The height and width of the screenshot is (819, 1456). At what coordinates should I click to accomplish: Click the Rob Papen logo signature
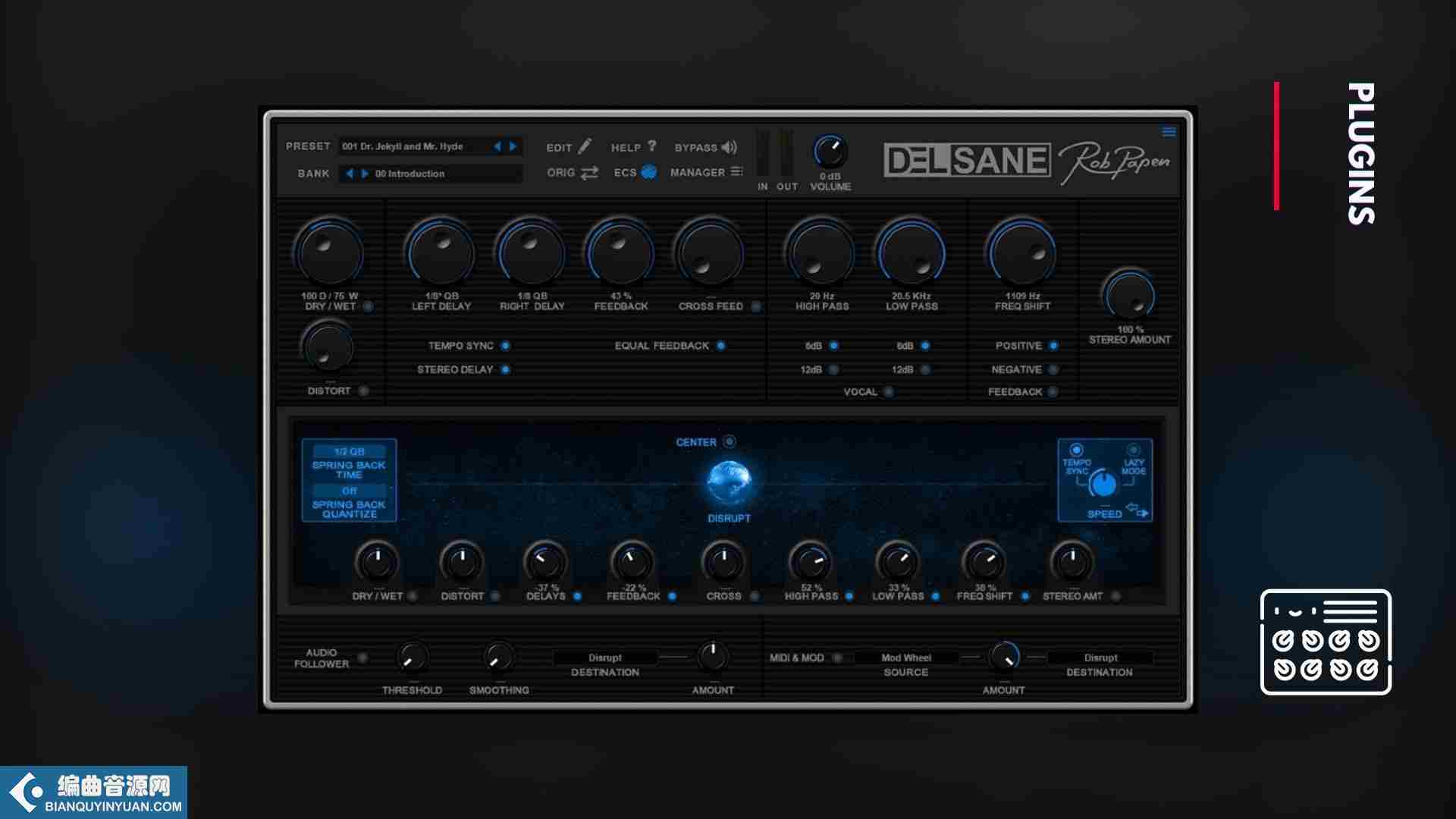1114,162
